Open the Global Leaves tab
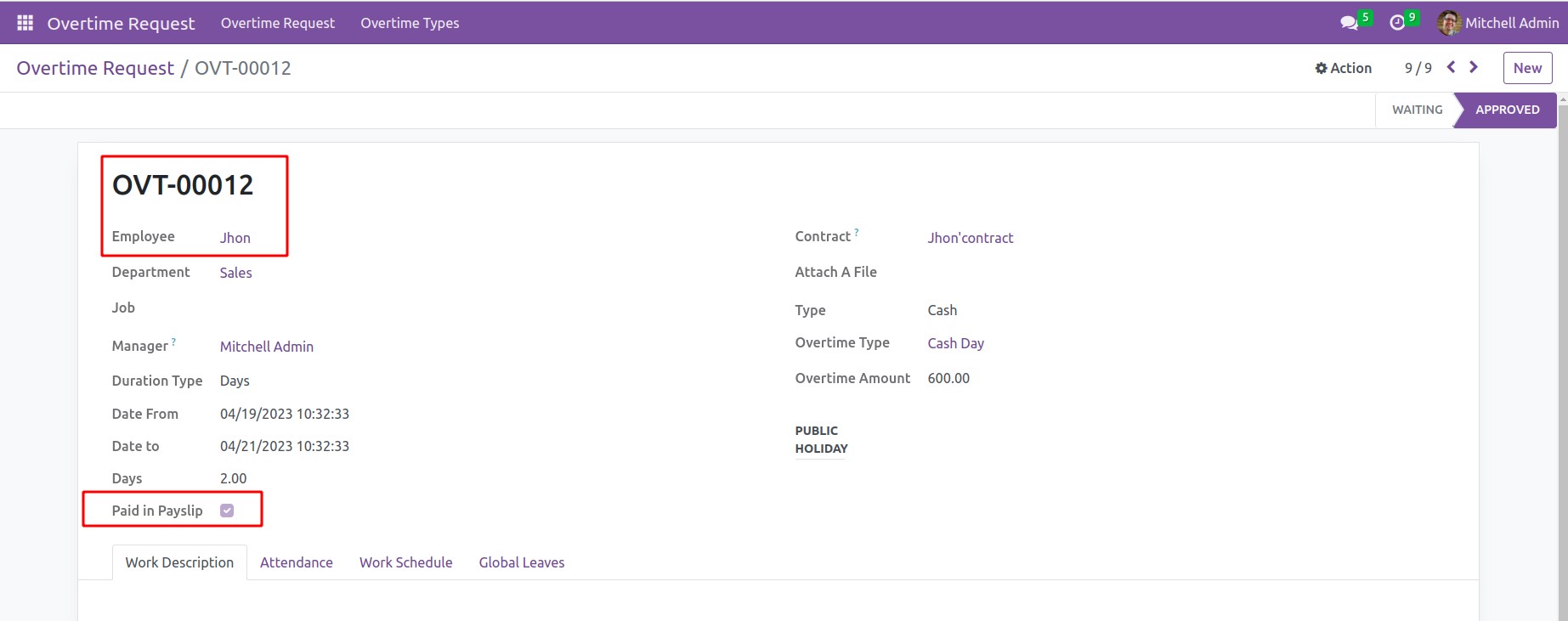This screenshot has width=1568, height=621. click(521, 562)
